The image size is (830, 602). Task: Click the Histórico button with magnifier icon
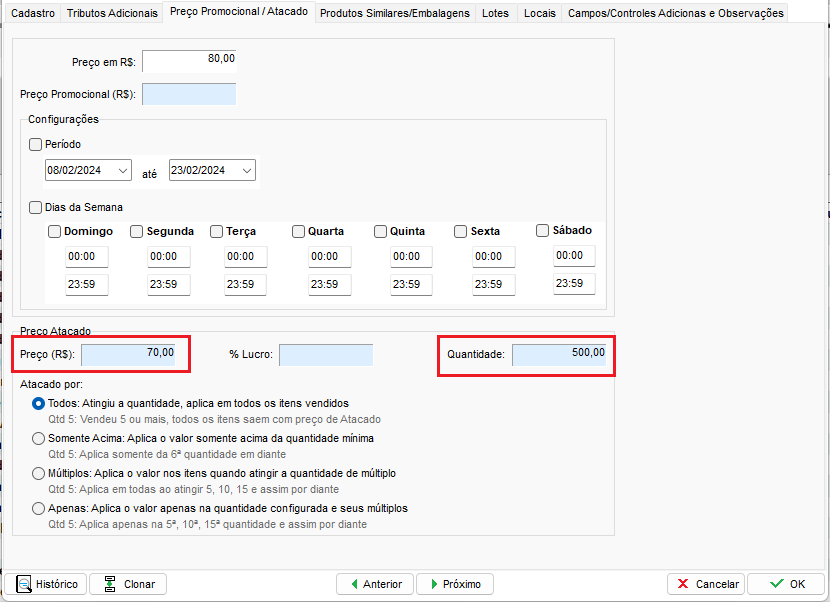click(x=46, y=584)
